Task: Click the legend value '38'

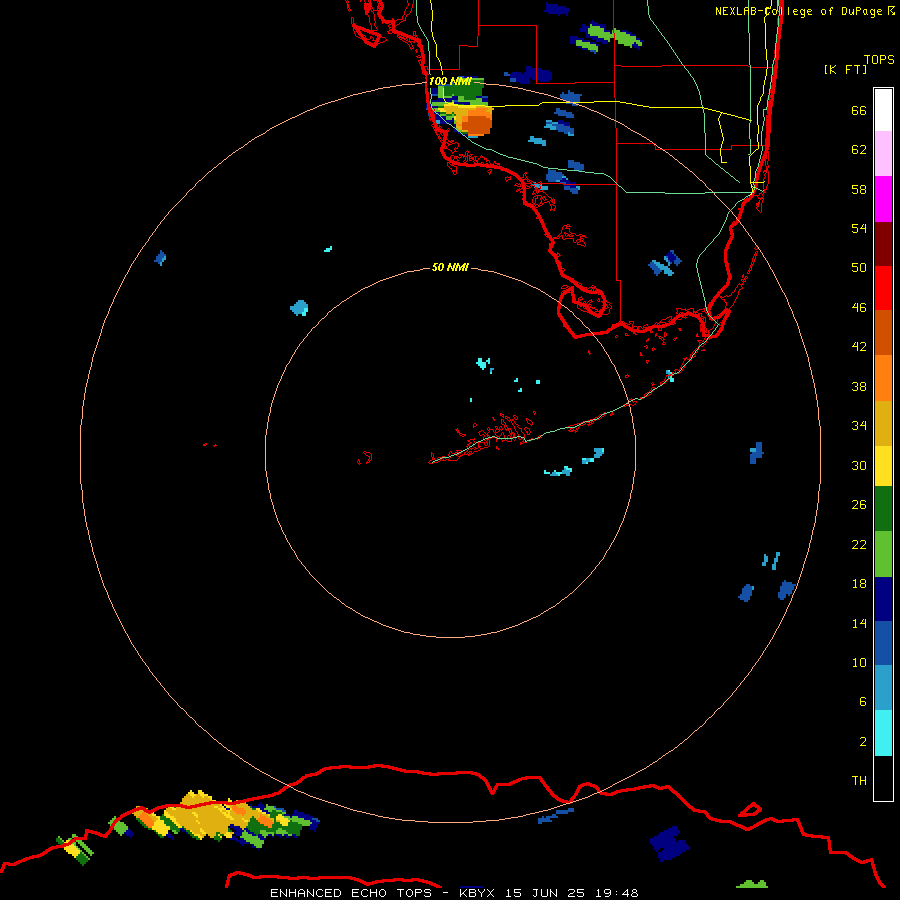Action: pos(859,387)
